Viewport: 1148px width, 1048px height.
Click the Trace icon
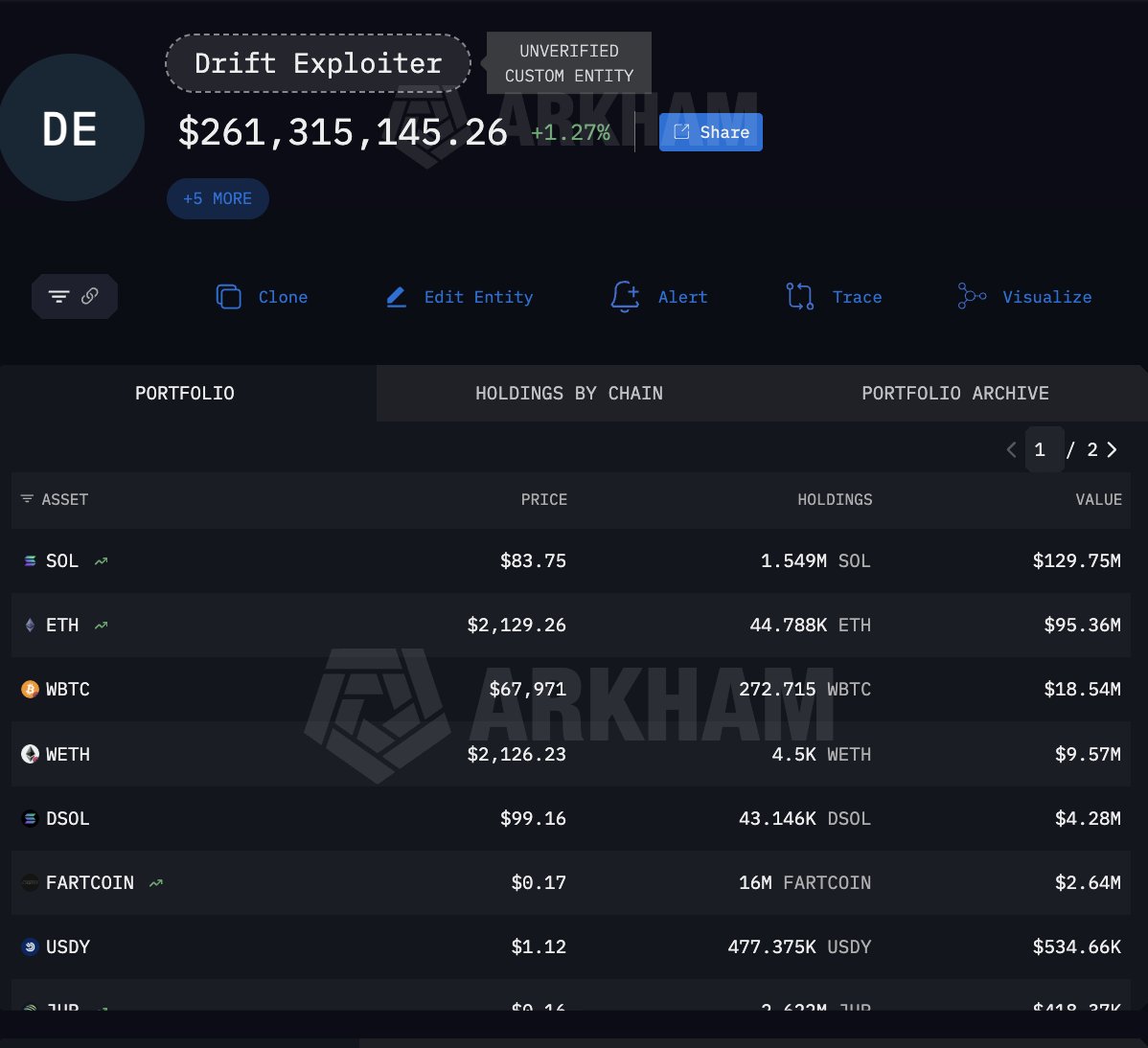pyautogui.click(x=799, y=296)
